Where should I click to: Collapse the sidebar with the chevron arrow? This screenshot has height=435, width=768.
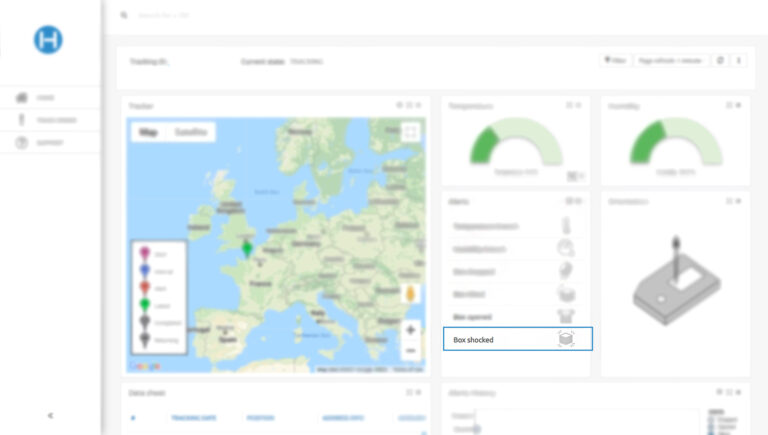(x=50, y=415)
